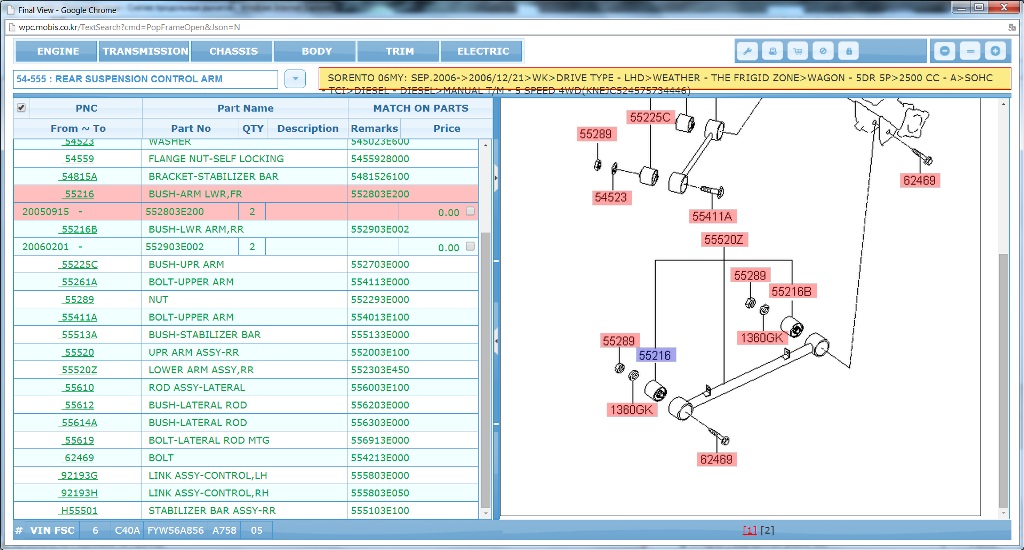Open the section dropdown next to Rear Suspension
This screenshot has width=1024, height=550.
295,79
